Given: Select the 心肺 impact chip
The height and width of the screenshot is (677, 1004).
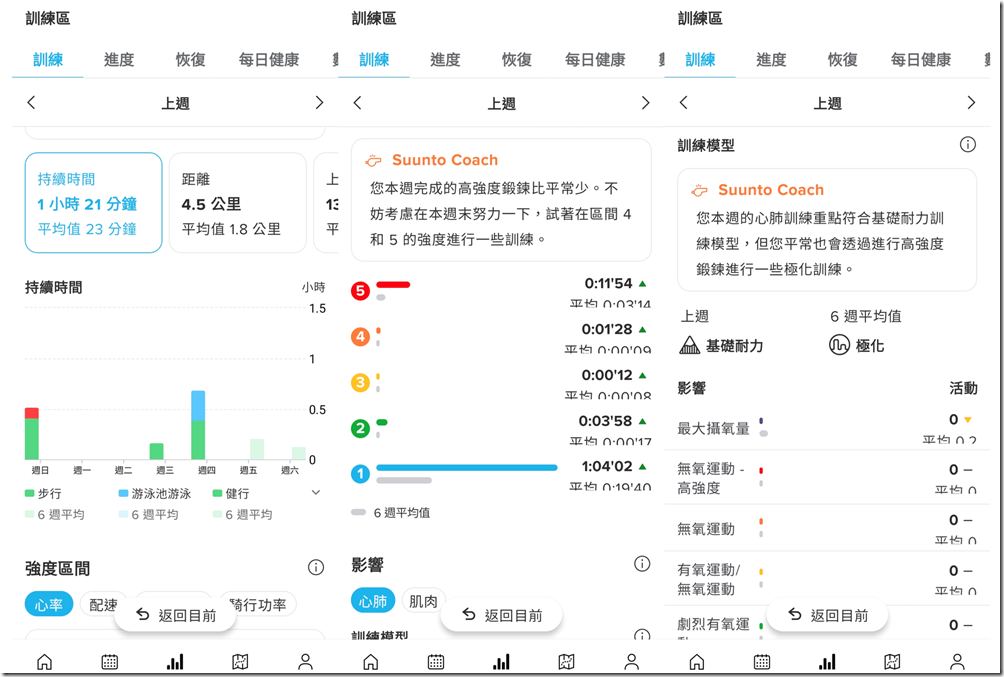Looking at the screenshot, I should [373, 601].
